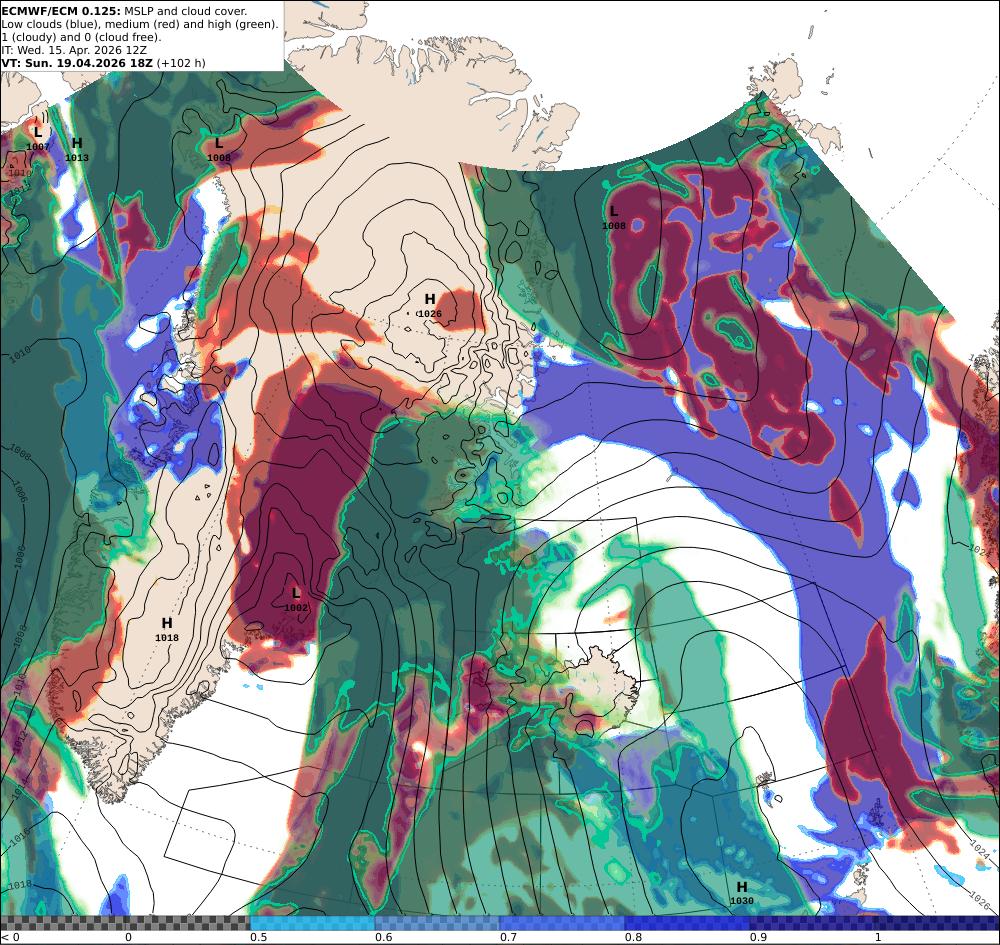The width and height of the screenshot is (1000, 945).
Task: Click the 1030 pressure value under the H
Action: point(742,901)
